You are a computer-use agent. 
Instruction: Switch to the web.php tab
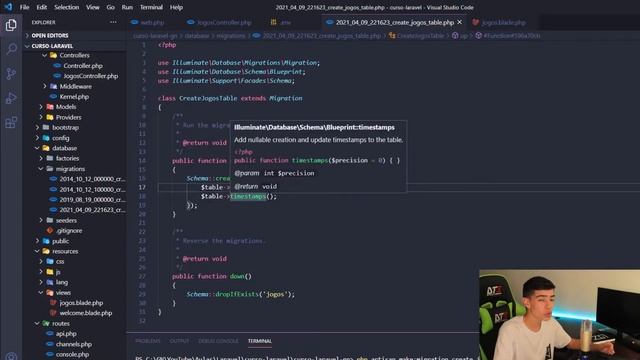pos(152,22)
